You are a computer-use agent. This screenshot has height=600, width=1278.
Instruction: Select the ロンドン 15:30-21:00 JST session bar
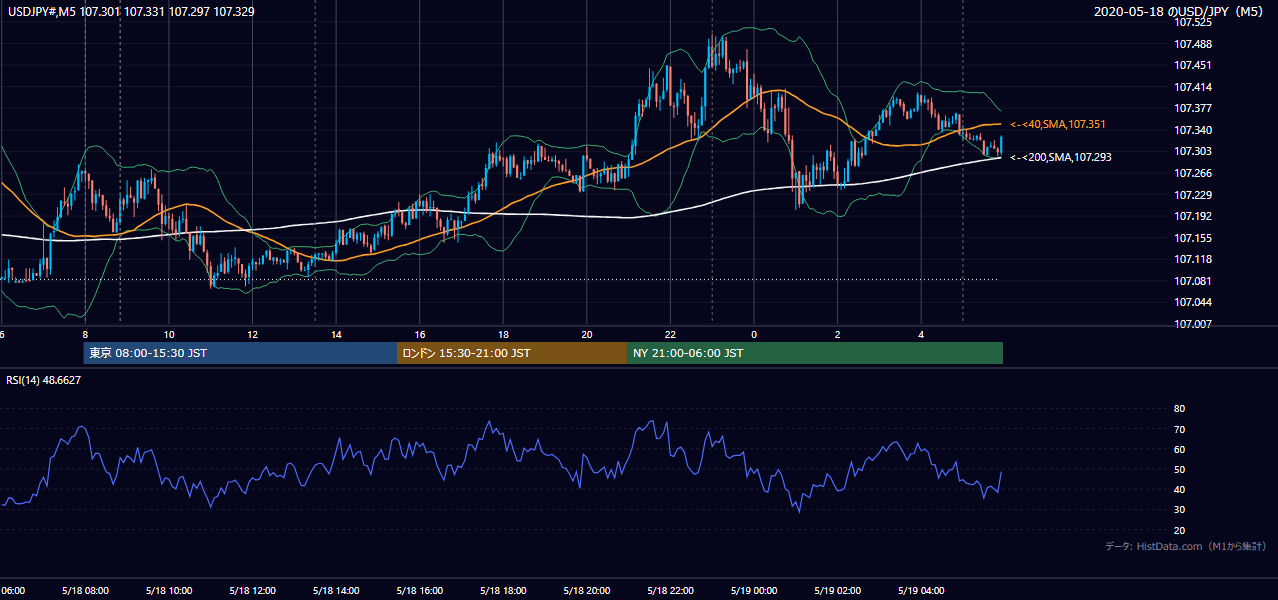click(x=512, y=353)
